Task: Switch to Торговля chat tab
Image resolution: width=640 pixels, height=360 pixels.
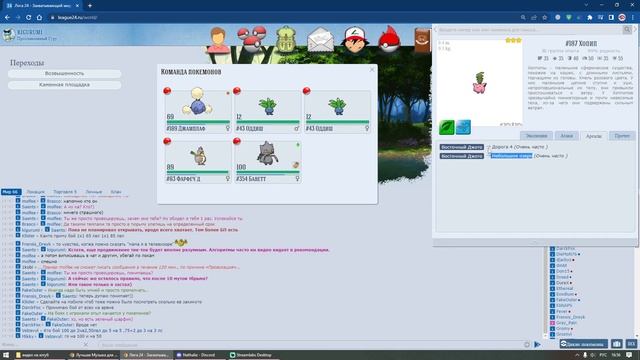Action: coord(64,192)
